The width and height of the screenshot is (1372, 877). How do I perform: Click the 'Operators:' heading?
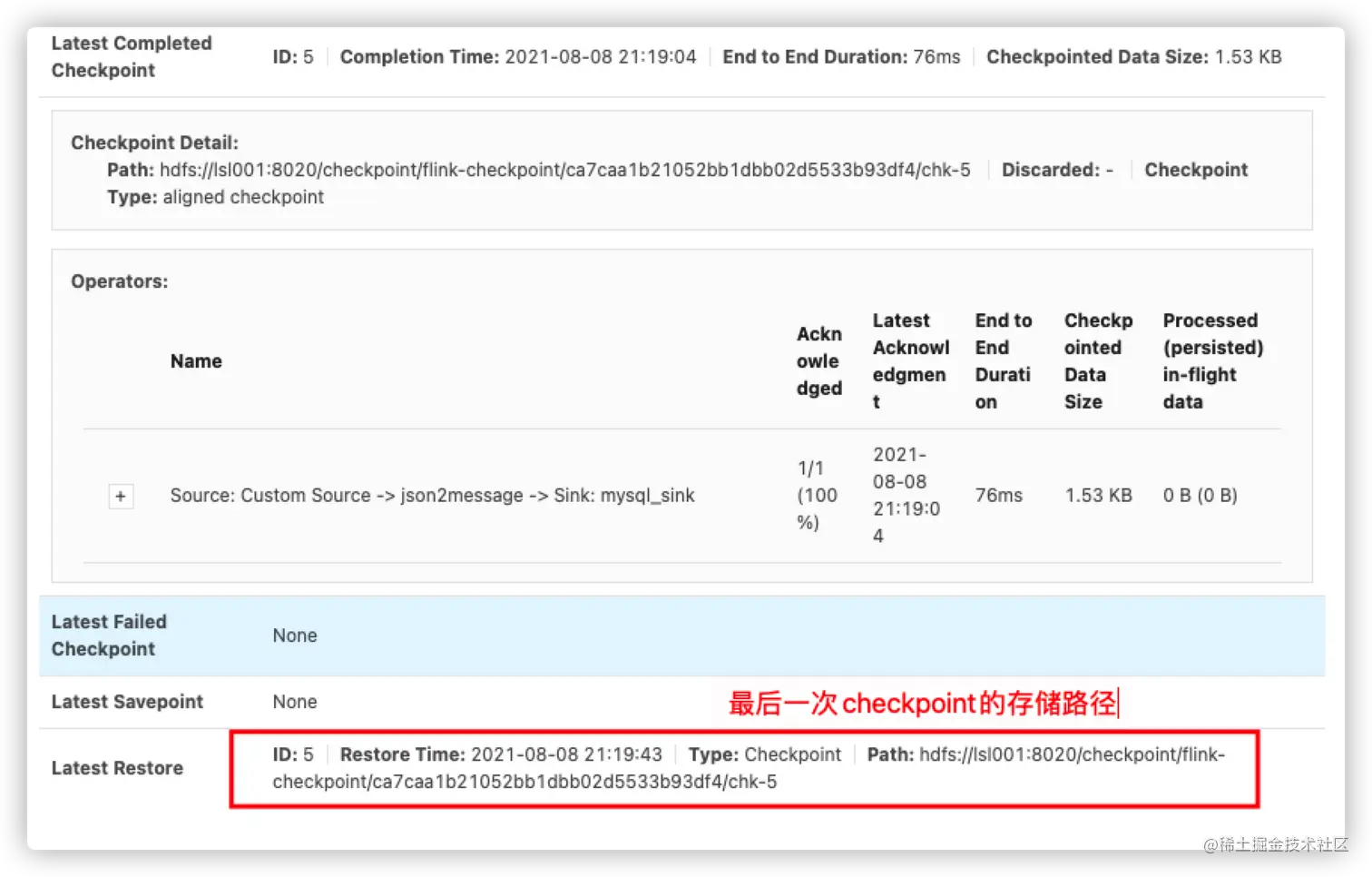coord(120,281)
